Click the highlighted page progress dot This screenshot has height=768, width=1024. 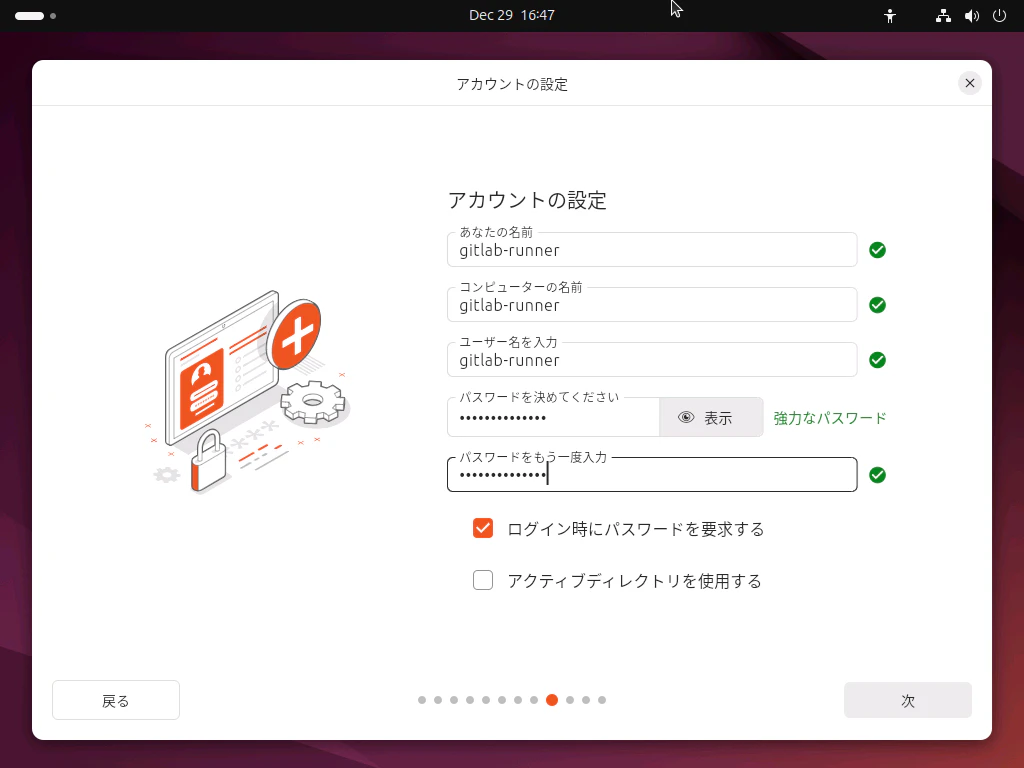click(x=552, y=701)
